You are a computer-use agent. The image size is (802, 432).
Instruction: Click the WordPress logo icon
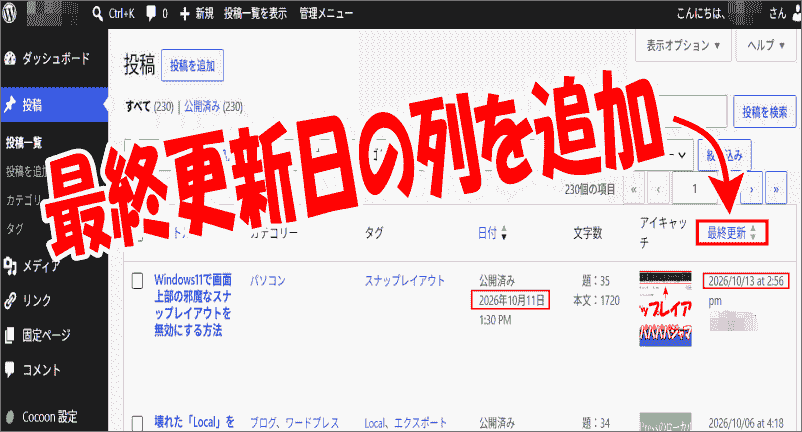[10, 13]
